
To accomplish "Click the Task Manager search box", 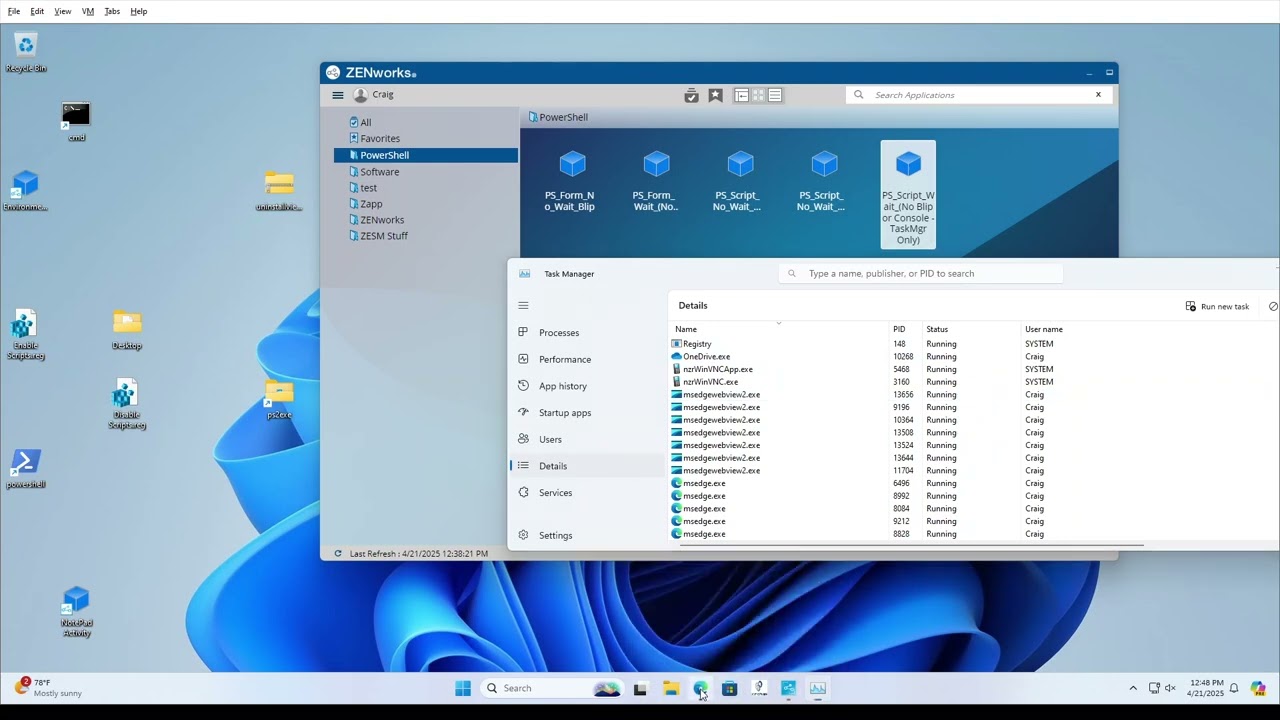I will [x=921, y=273].
